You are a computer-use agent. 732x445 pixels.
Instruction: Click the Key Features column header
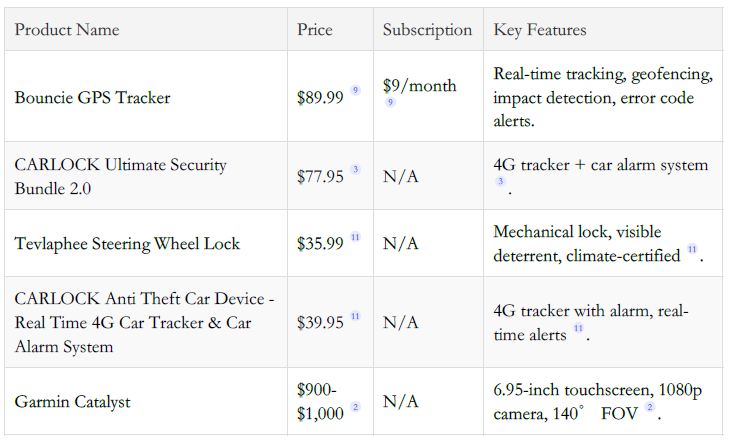tap(540, 30)
